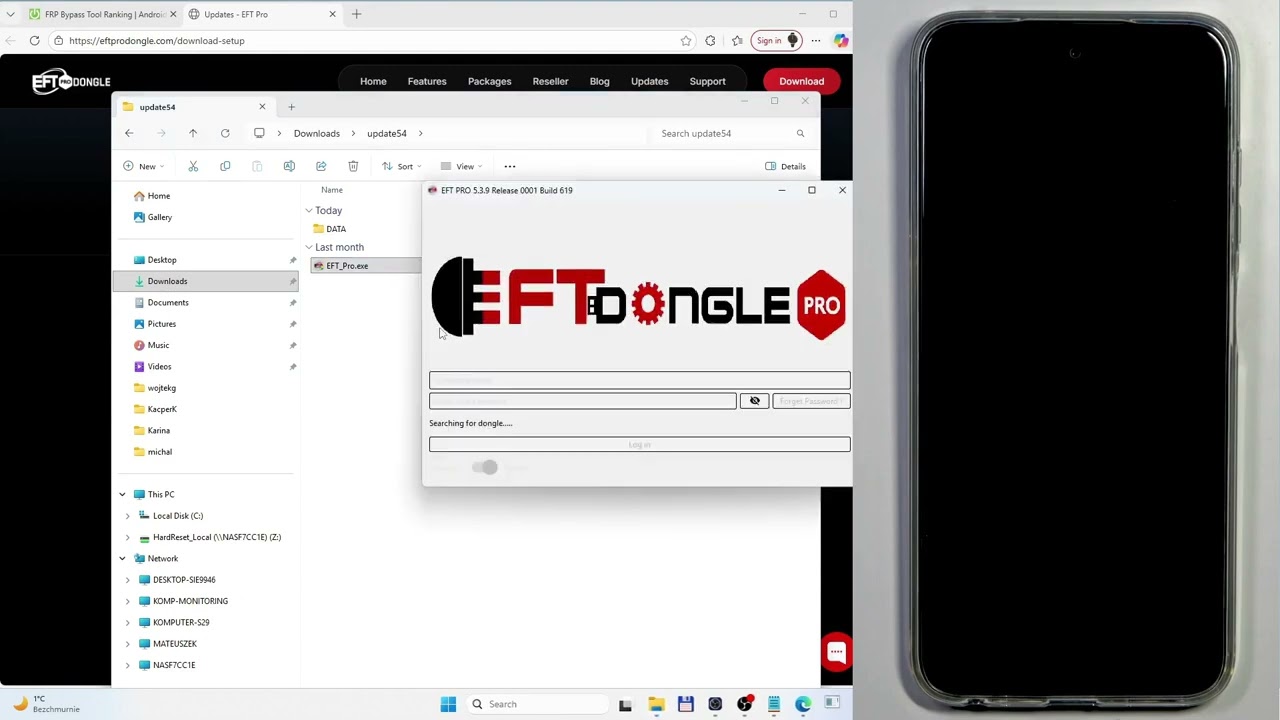This screenshot has height=720, width=1280.
Task: Click the Rename icon in File Explorer toolbar
Action: click(289, 166)
